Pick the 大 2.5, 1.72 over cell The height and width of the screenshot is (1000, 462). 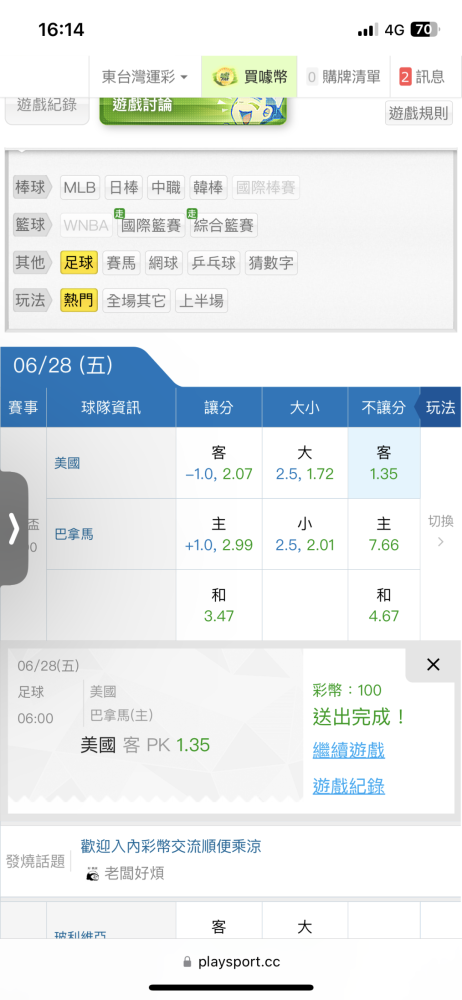click(304, 463)
